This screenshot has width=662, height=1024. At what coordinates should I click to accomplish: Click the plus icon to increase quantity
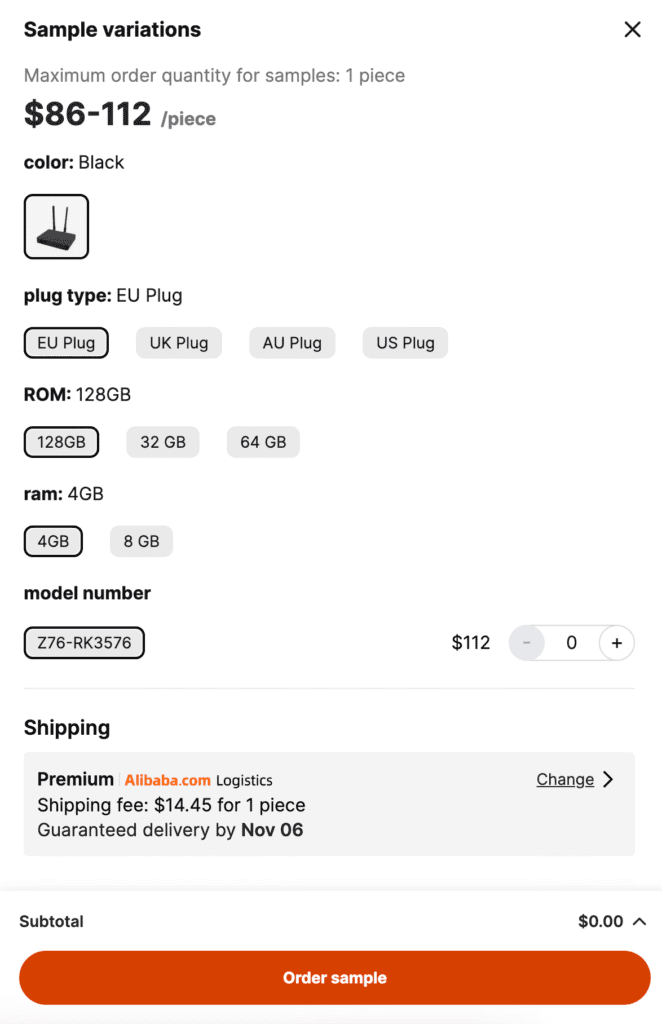[x=617, y=643]
